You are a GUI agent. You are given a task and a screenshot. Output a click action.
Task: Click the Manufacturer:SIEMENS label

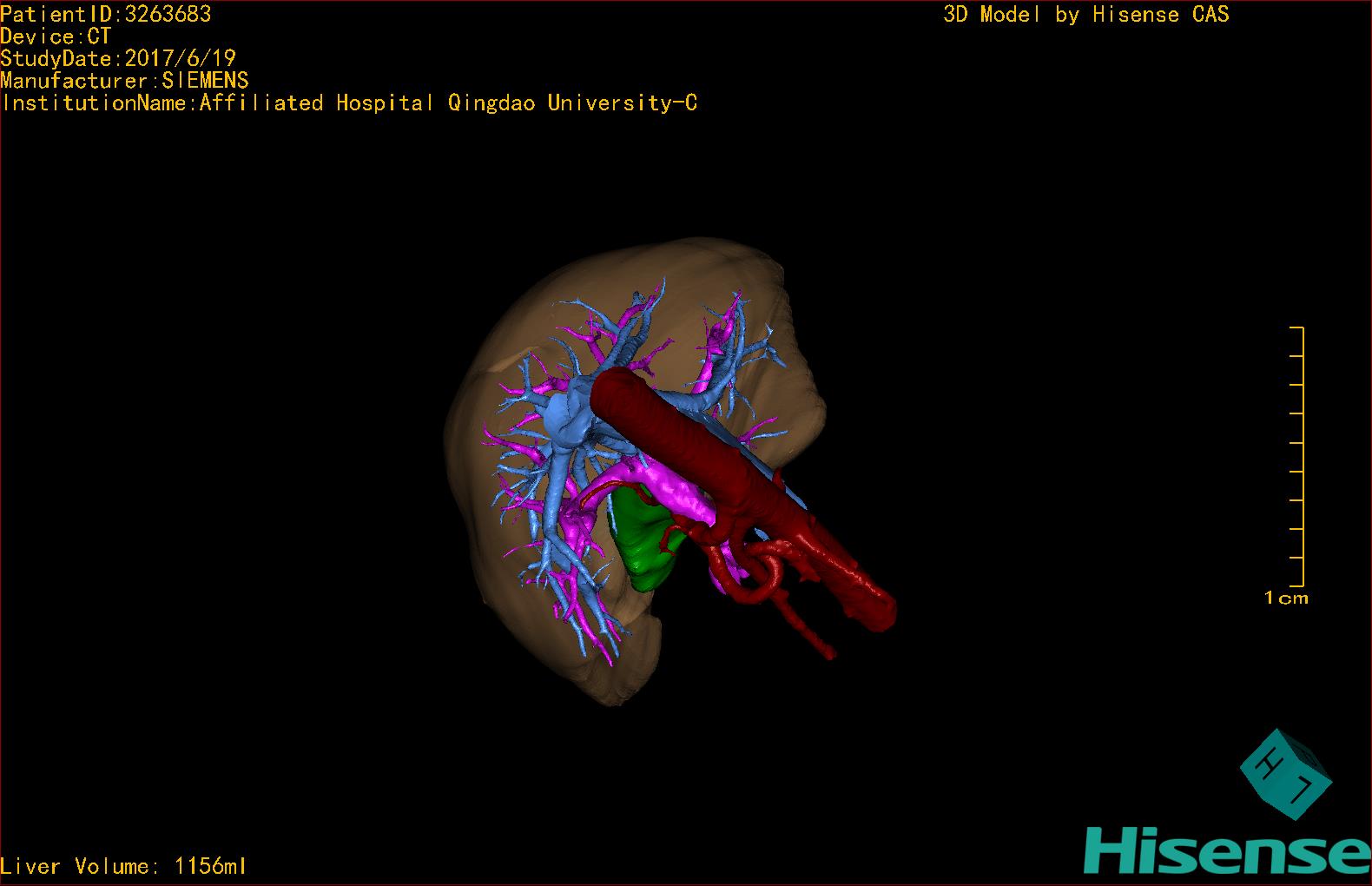(124, 81)
